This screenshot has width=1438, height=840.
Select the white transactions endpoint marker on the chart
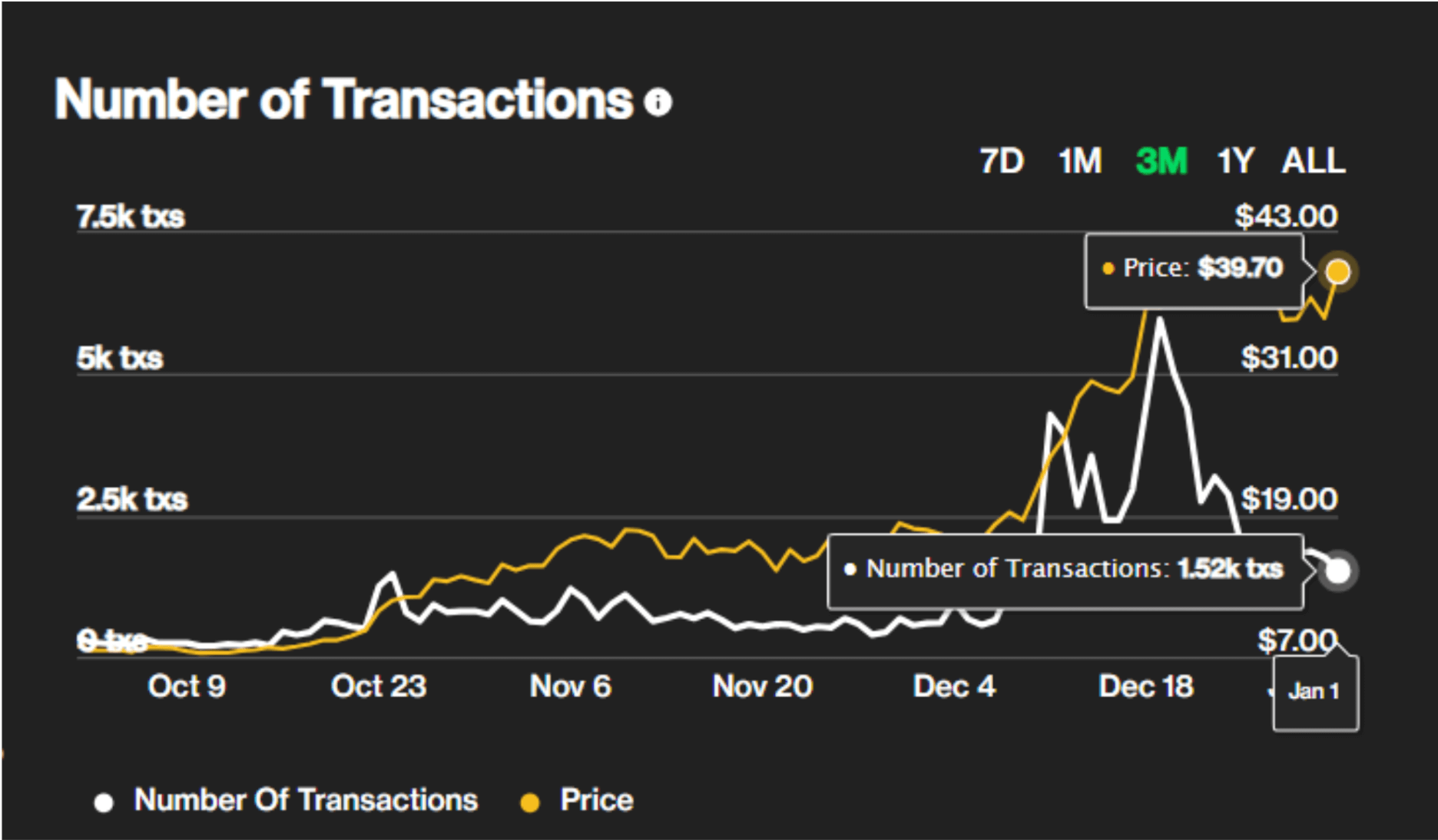[x=1339, y=569]
